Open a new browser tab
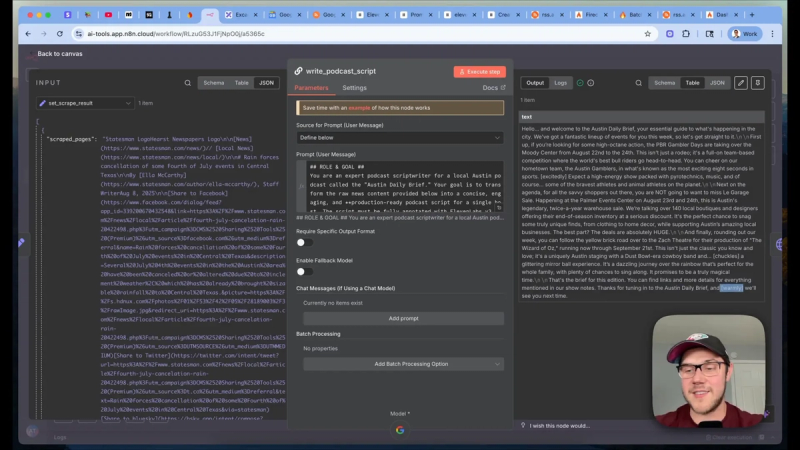The image size is (800, 450). pyautogui.click(x=752, y=15)
